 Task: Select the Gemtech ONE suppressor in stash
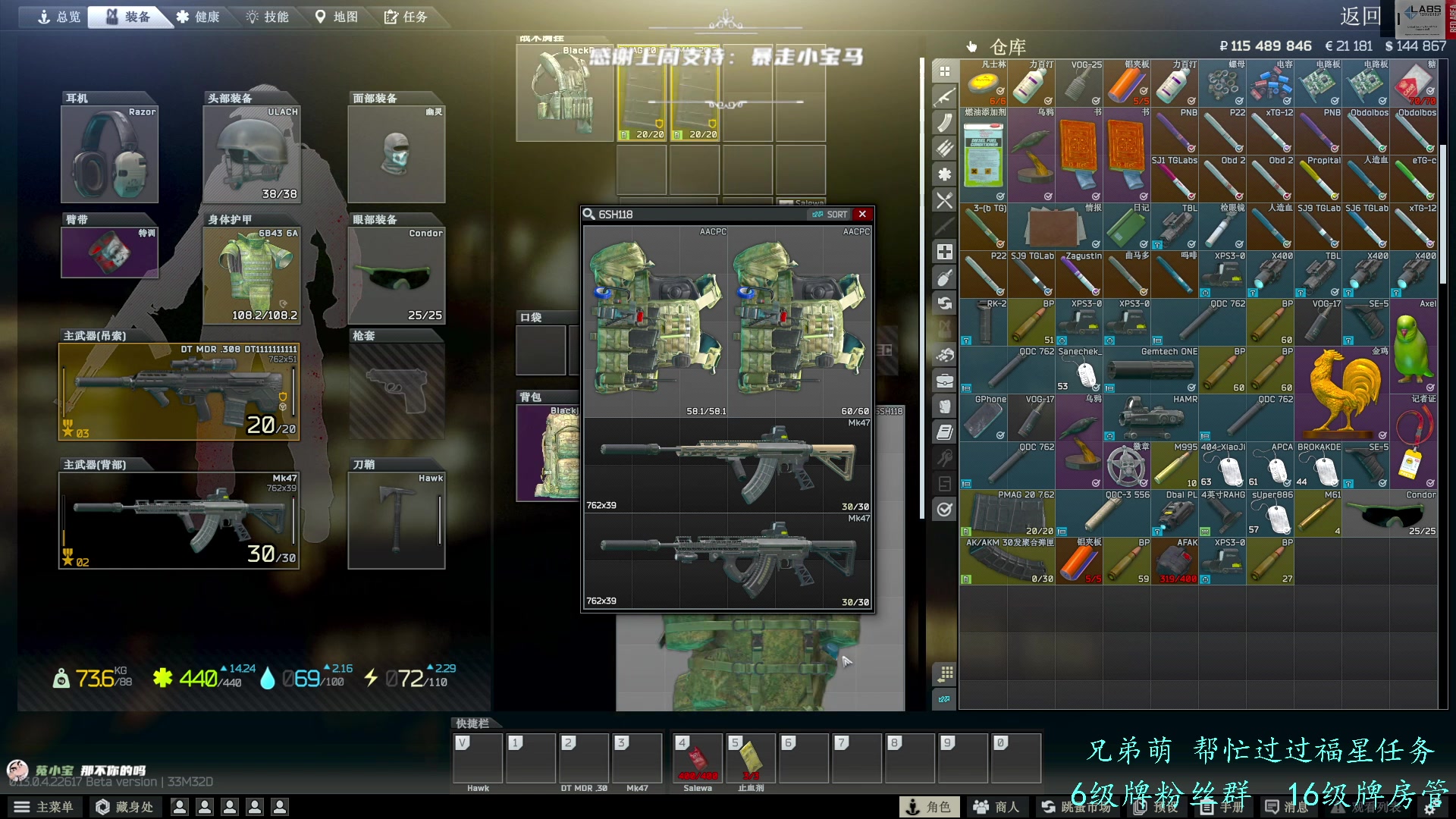[x=1151, y=370]
